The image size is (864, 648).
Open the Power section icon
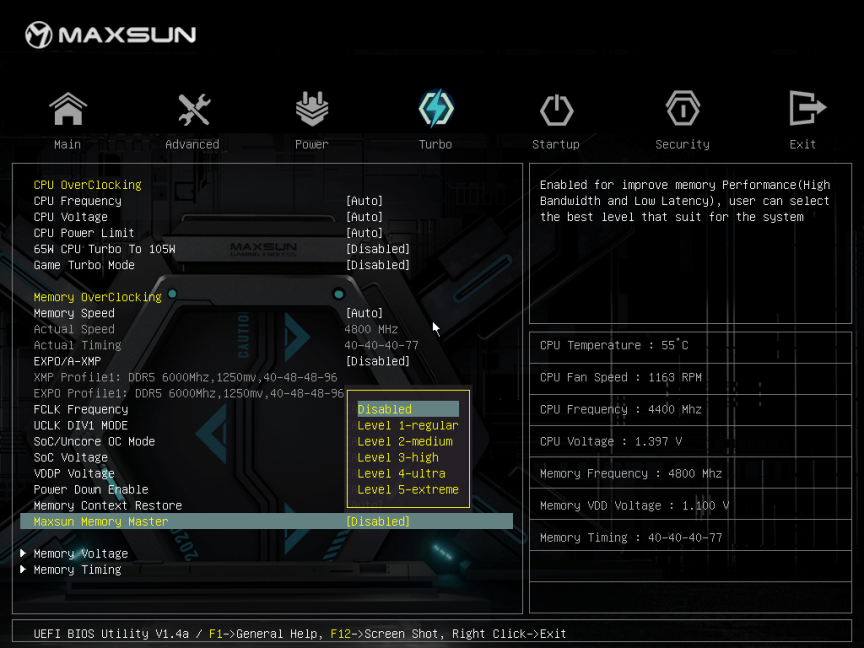312,110
